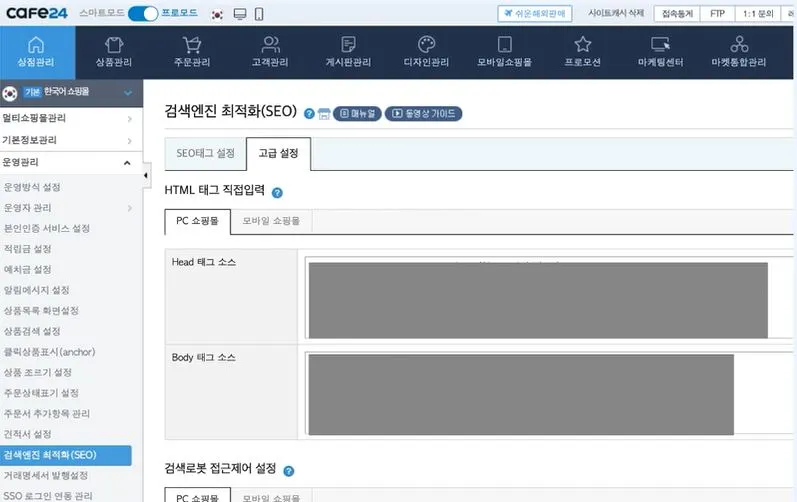Open 주문상태표기 설정 in sidebar
This screenshot has height=502, width=797.
tap(41, 393)
